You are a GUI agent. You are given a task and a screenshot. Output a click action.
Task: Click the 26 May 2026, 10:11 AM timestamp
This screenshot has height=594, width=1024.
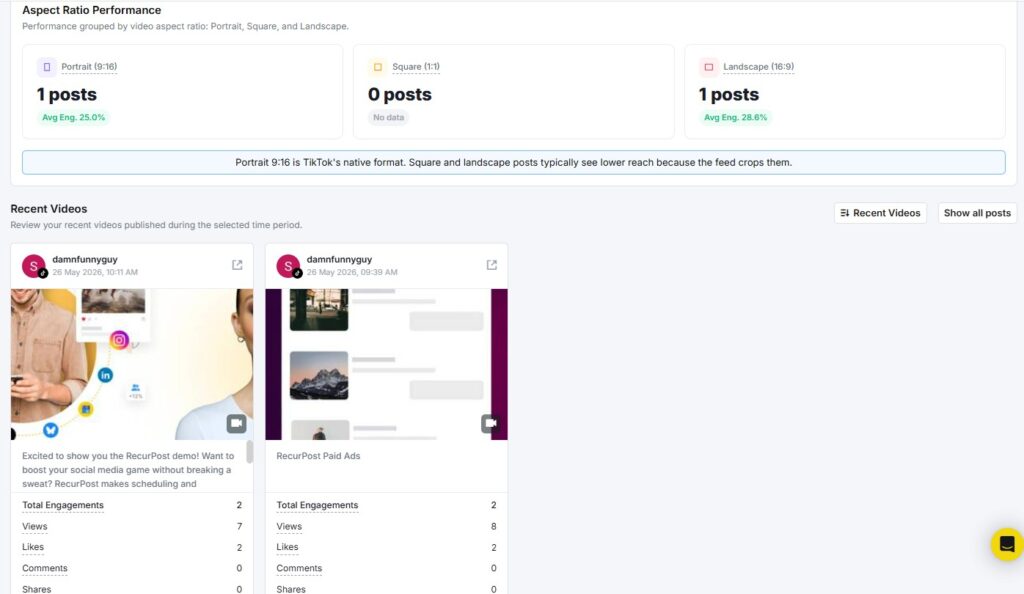click(x=95, y=272)
